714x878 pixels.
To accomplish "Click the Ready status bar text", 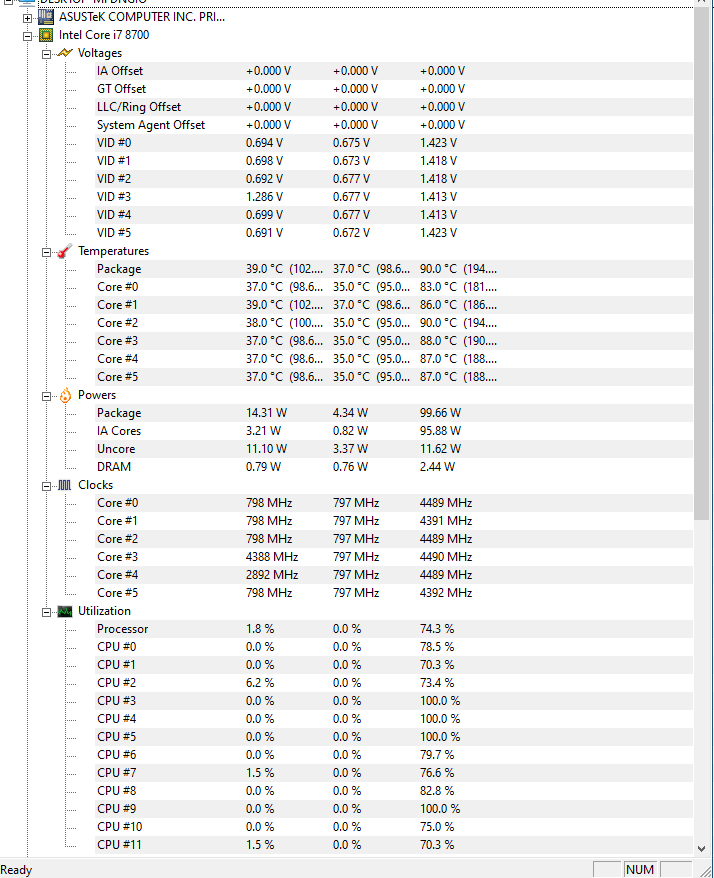I will click(16, 870).
